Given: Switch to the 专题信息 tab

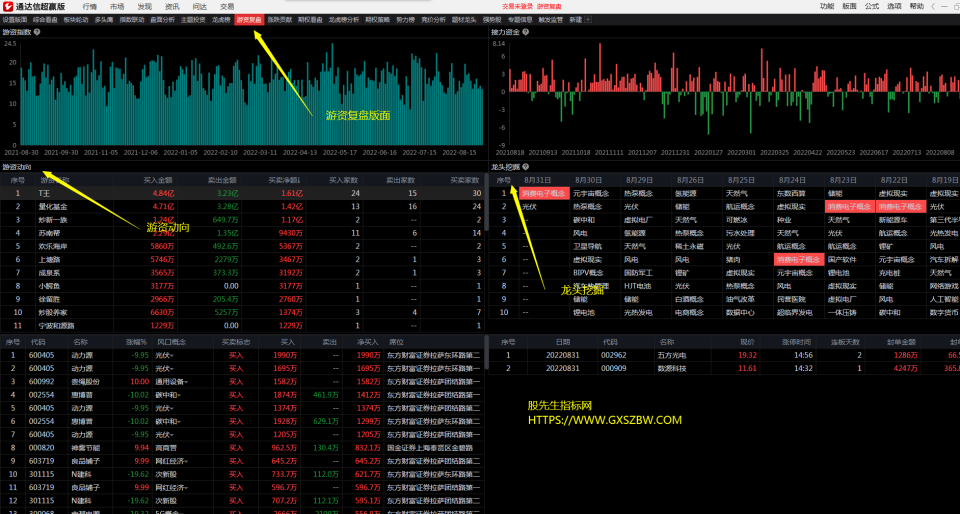Looking at the screenshot, I should (x=520, y=20).
